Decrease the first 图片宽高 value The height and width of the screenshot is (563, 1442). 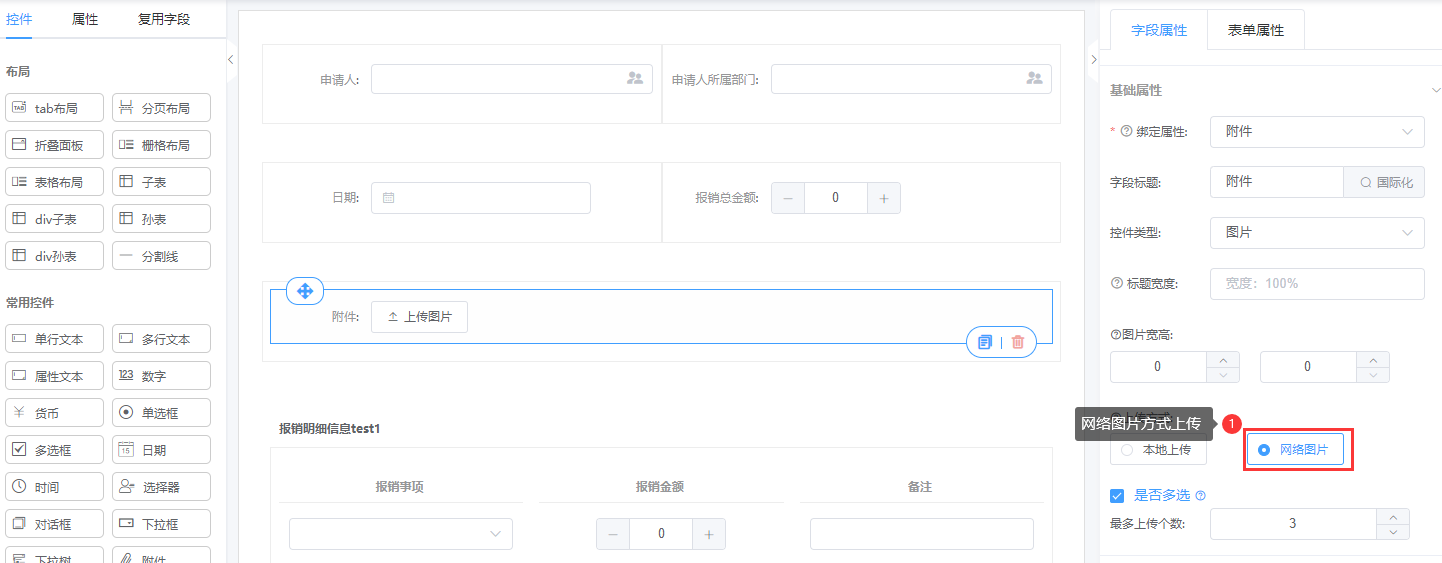(1223, 375)
